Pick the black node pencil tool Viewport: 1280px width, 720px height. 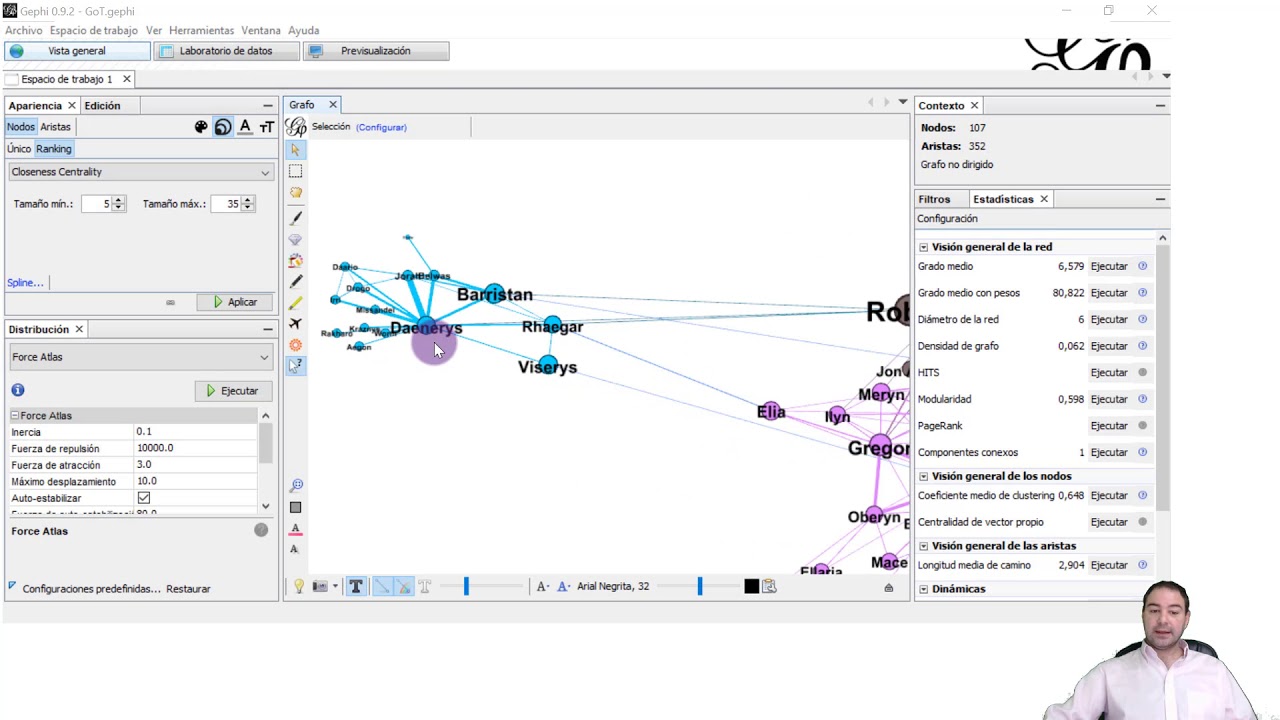pyautogui.click(x=295, y=282)
